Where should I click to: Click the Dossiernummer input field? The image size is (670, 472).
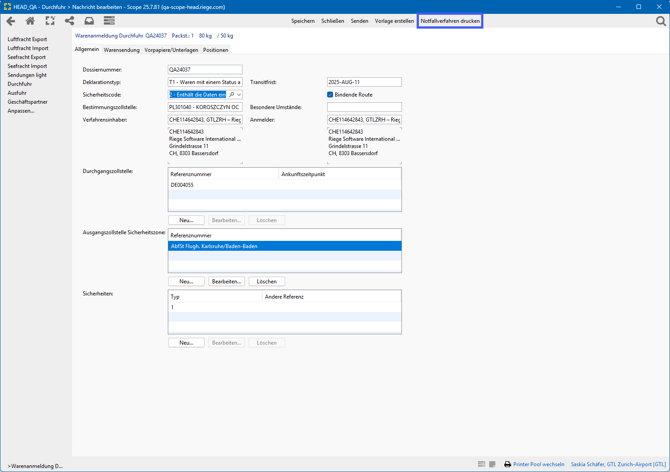(x=205, y=70)
